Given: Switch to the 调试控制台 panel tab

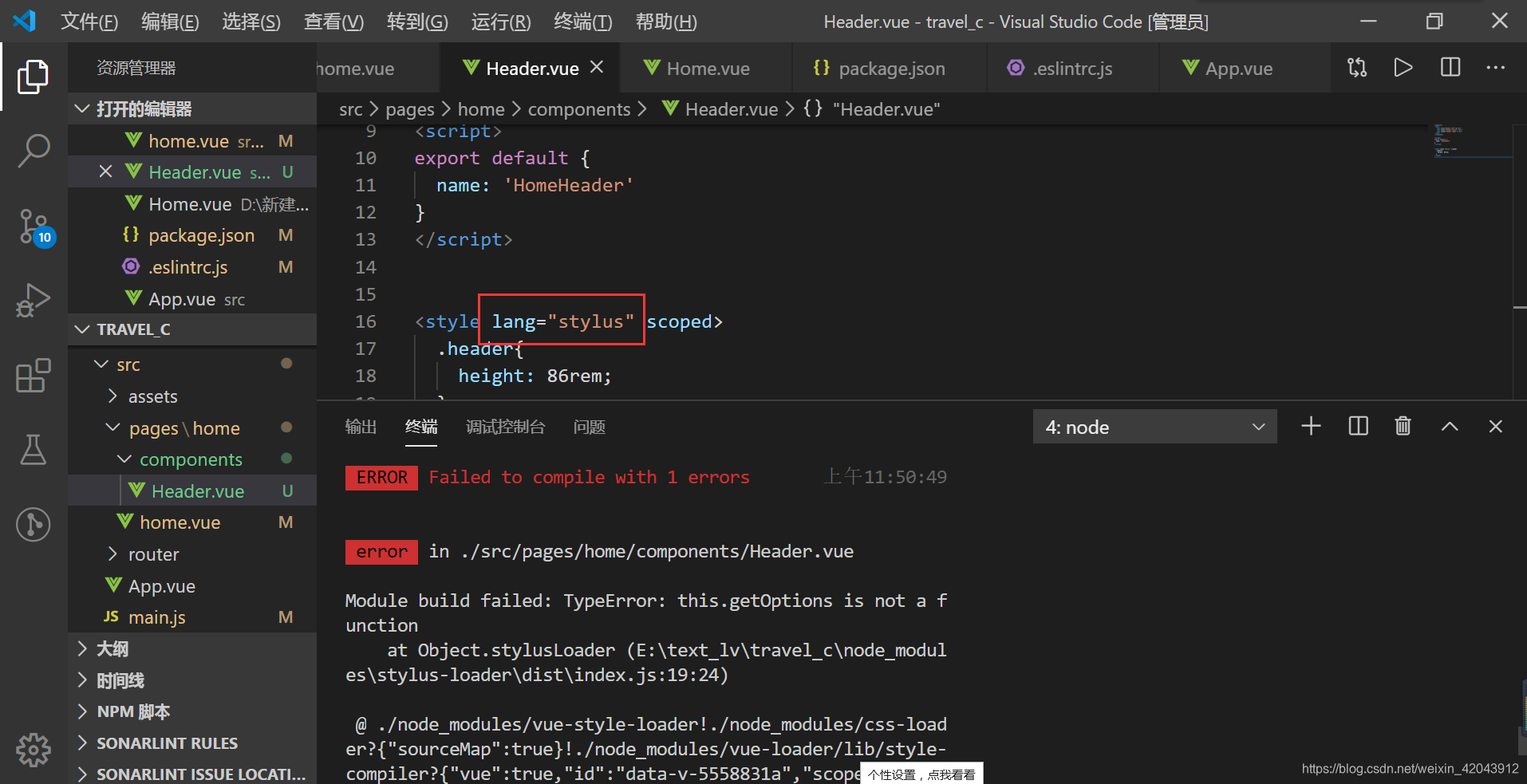Looking at the screenshot, I should 505,427.
